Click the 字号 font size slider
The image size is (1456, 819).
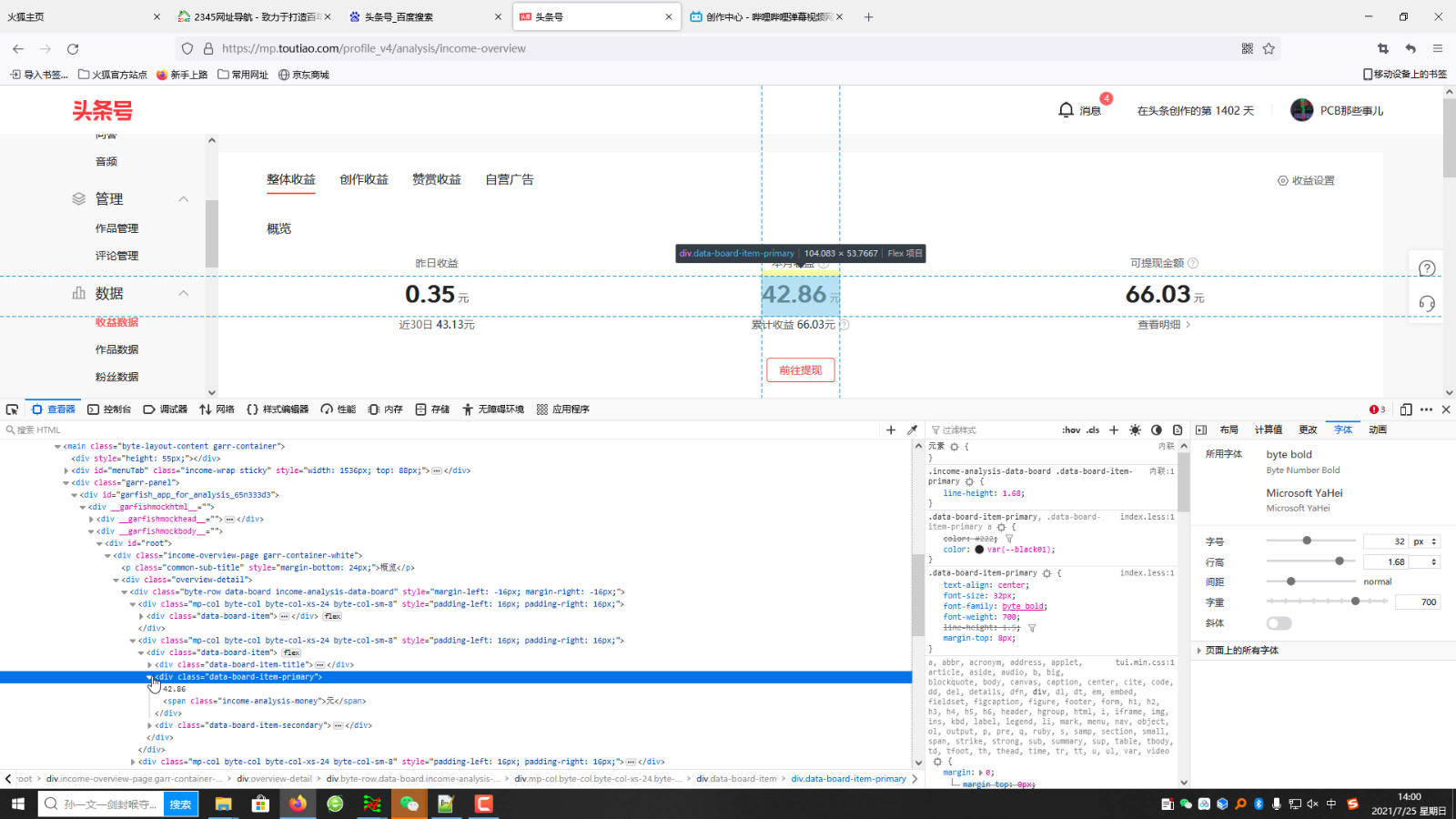1310,541
